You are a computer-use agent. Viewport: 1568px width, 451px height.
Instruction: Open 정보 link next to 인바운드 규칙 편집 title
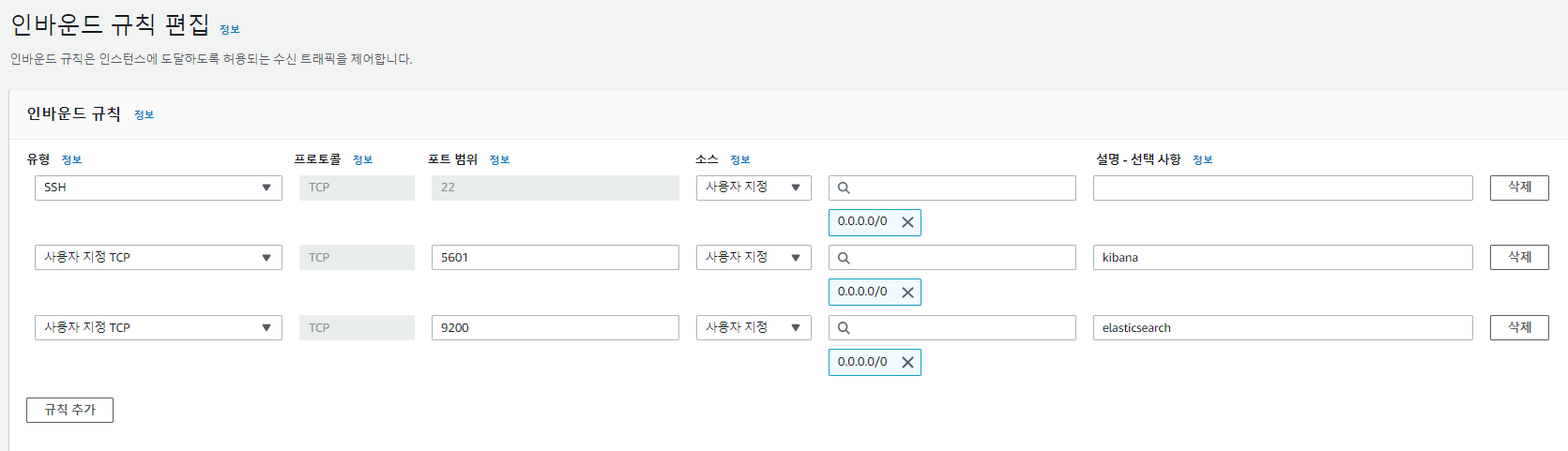(230, 30)
